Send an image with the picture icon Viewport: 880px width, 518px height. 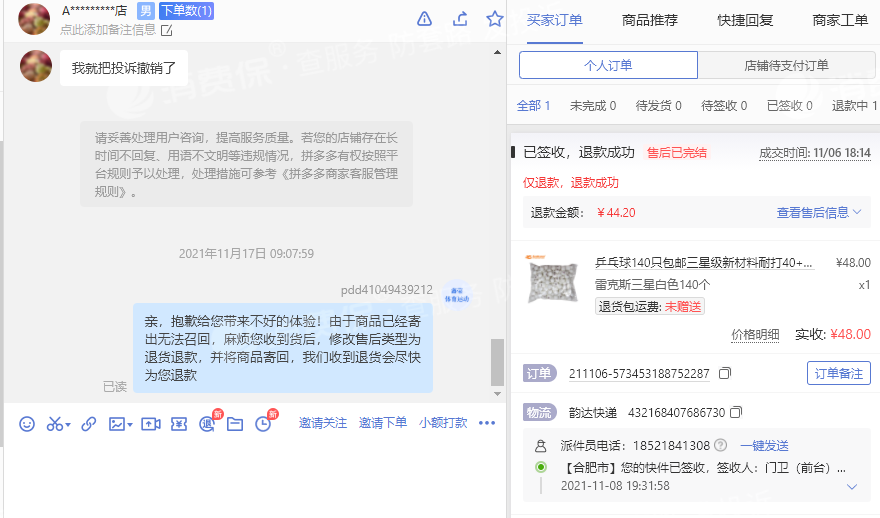pyautogui.click(x=117, y=424)
